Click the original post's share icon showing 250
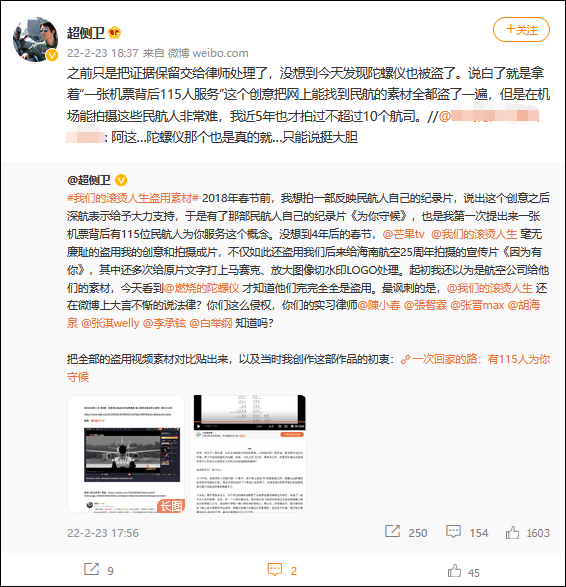This screenshot has height=587, width=566. click(x=392, y=531)
